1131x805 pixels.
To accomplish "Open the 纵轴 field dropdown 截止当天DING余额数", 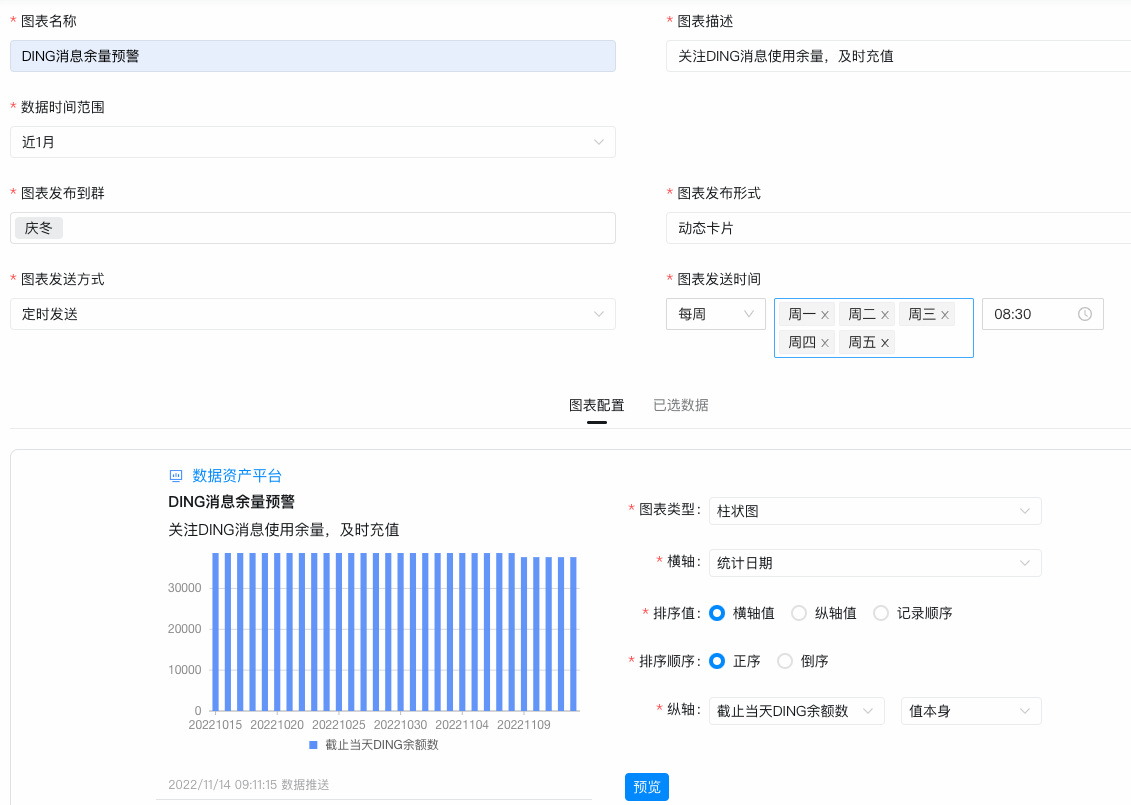I will 796,711.
